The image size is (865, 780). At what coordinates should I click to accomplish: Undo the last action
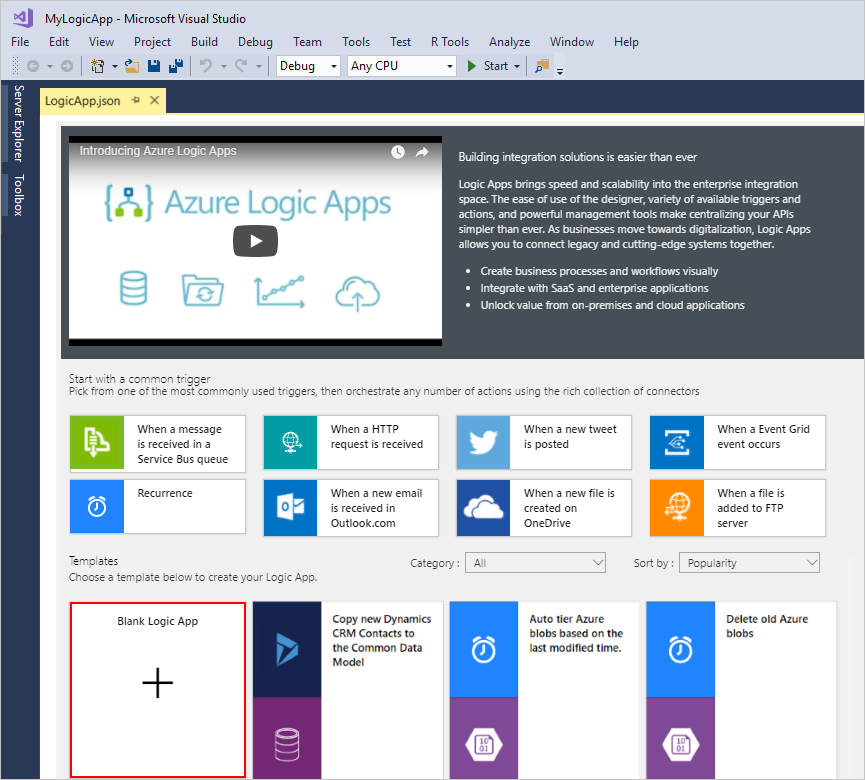206,65
